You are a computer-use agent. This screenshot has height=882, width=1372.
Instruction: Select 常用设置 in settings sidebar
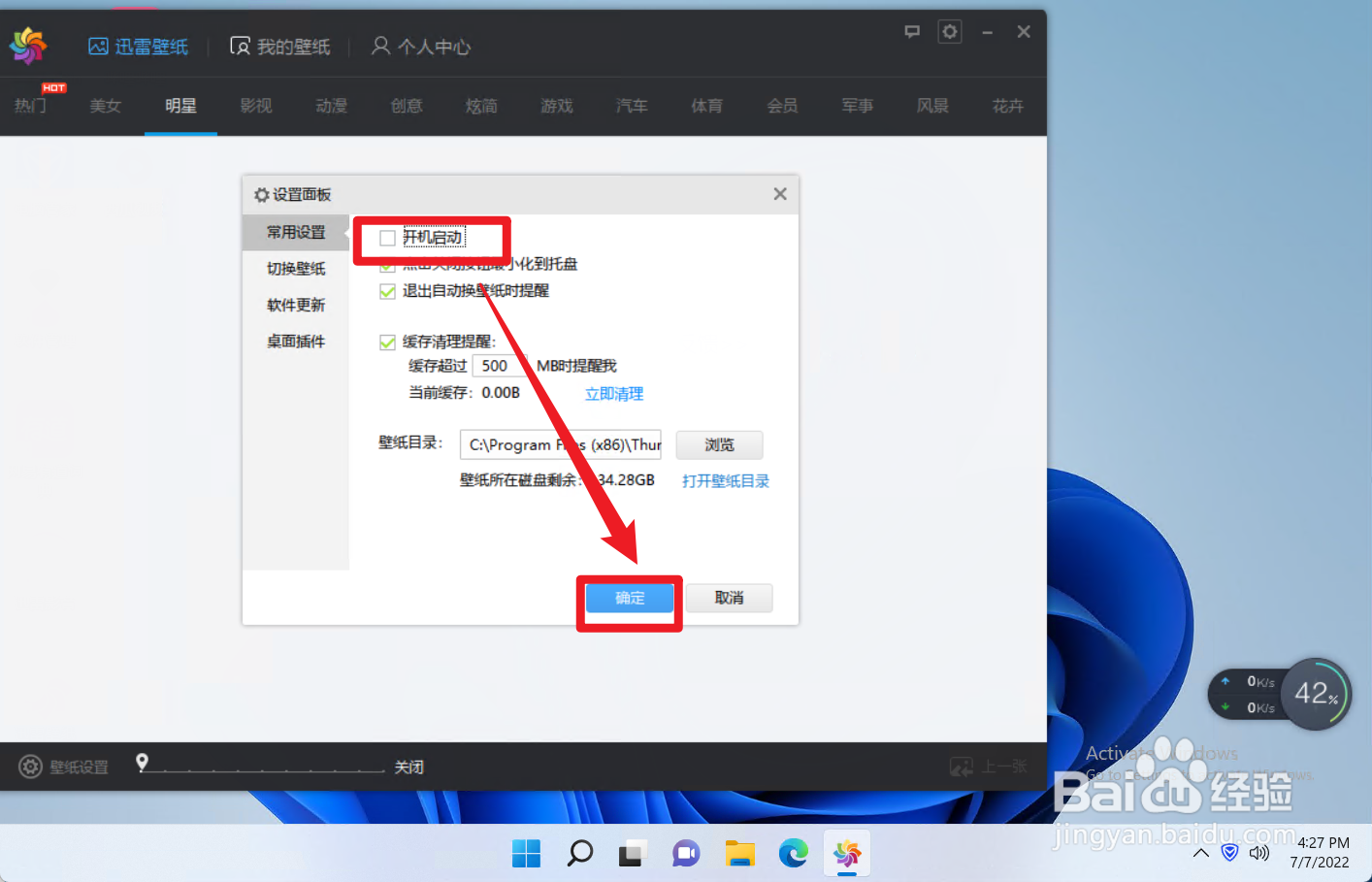click(x=296, y=233)
